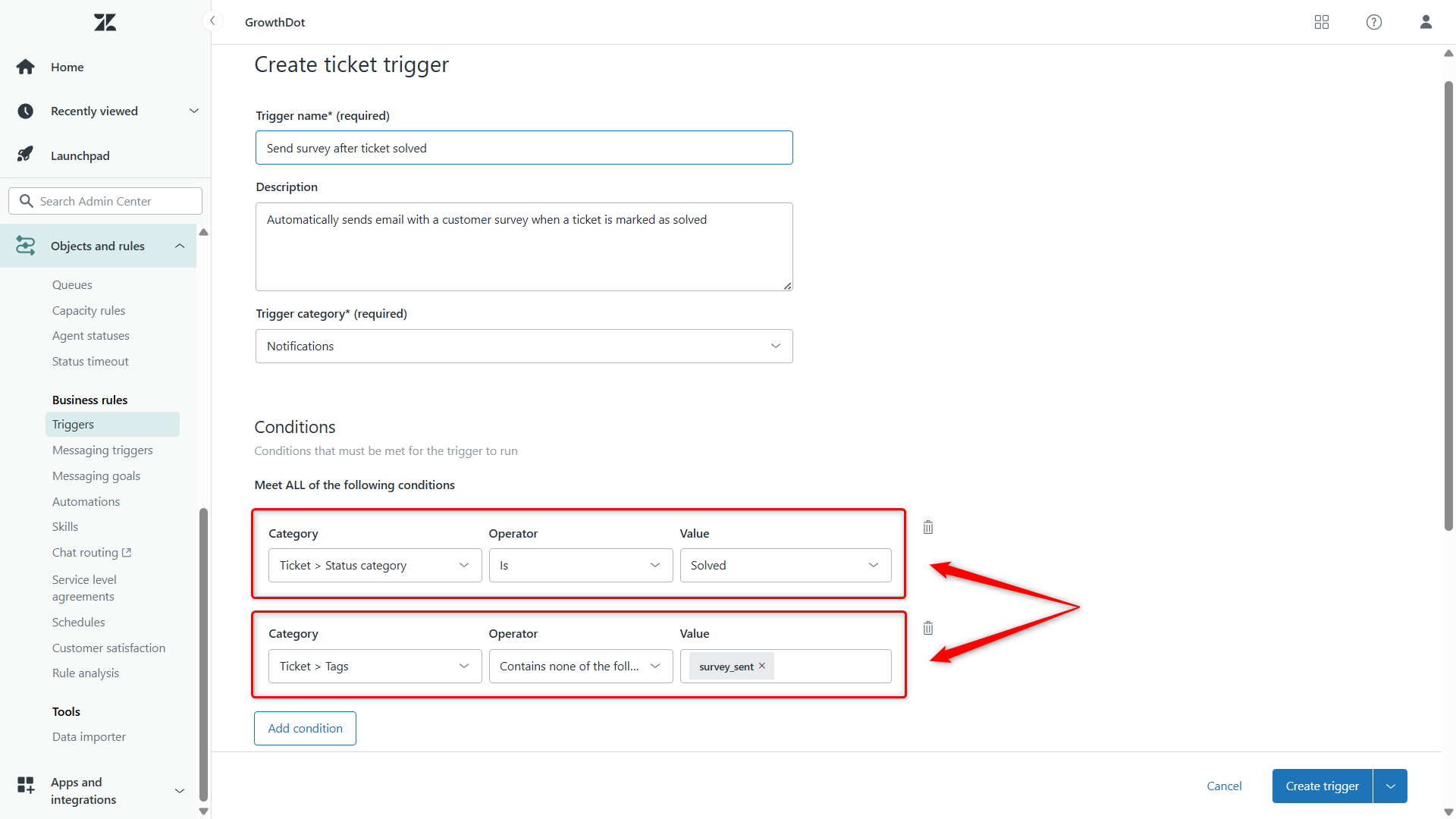Select the Home icon in the sidebar

[x=26, y=67]
